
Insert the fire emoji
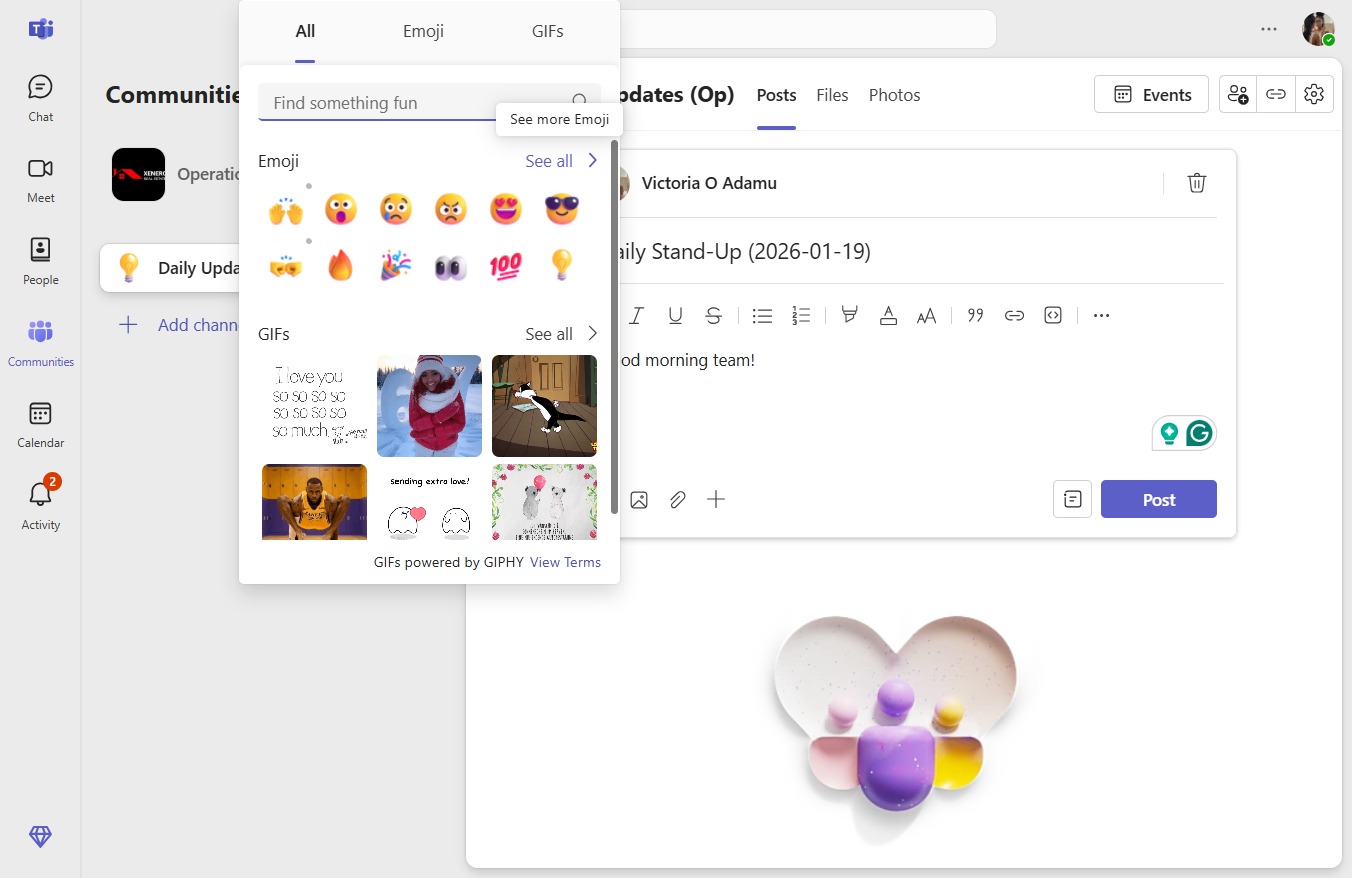pos(341,267)
